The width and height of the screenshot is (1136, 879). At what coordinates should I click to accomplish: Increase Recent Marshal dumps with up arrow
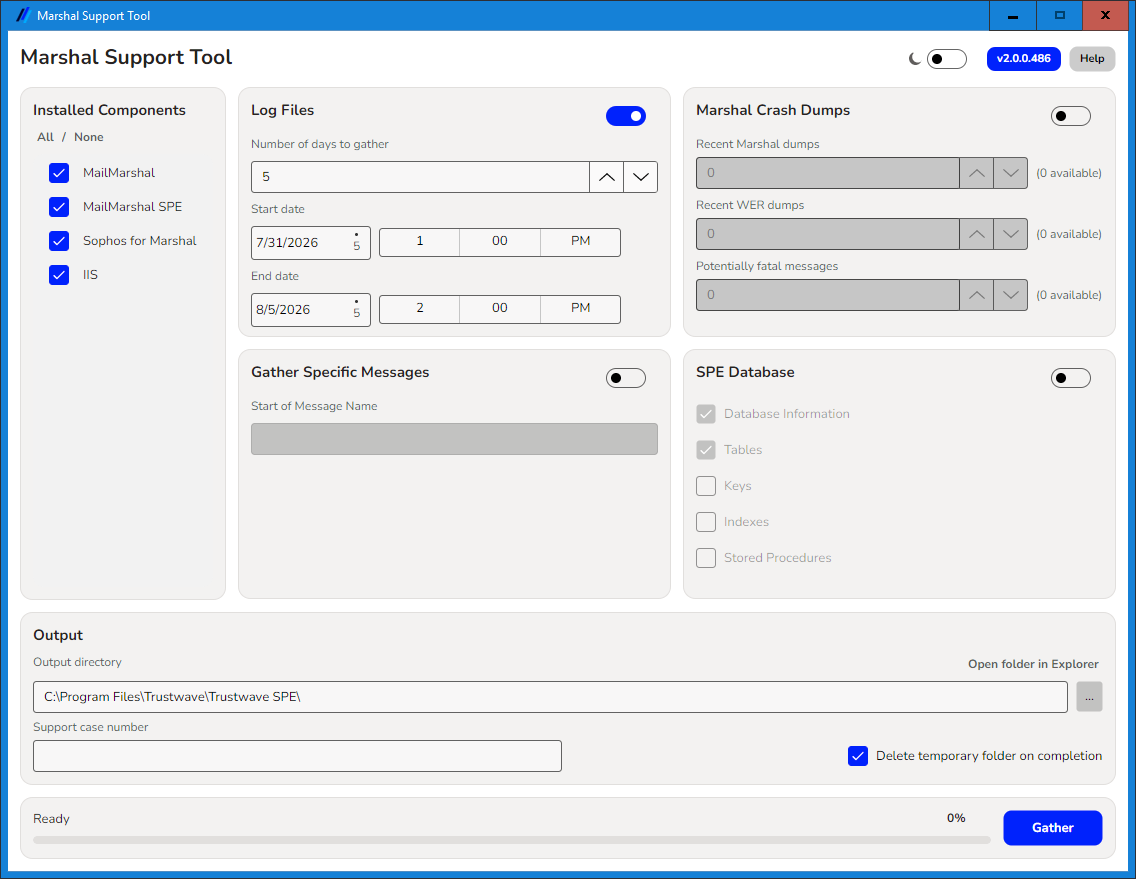(x=977, y=173)
